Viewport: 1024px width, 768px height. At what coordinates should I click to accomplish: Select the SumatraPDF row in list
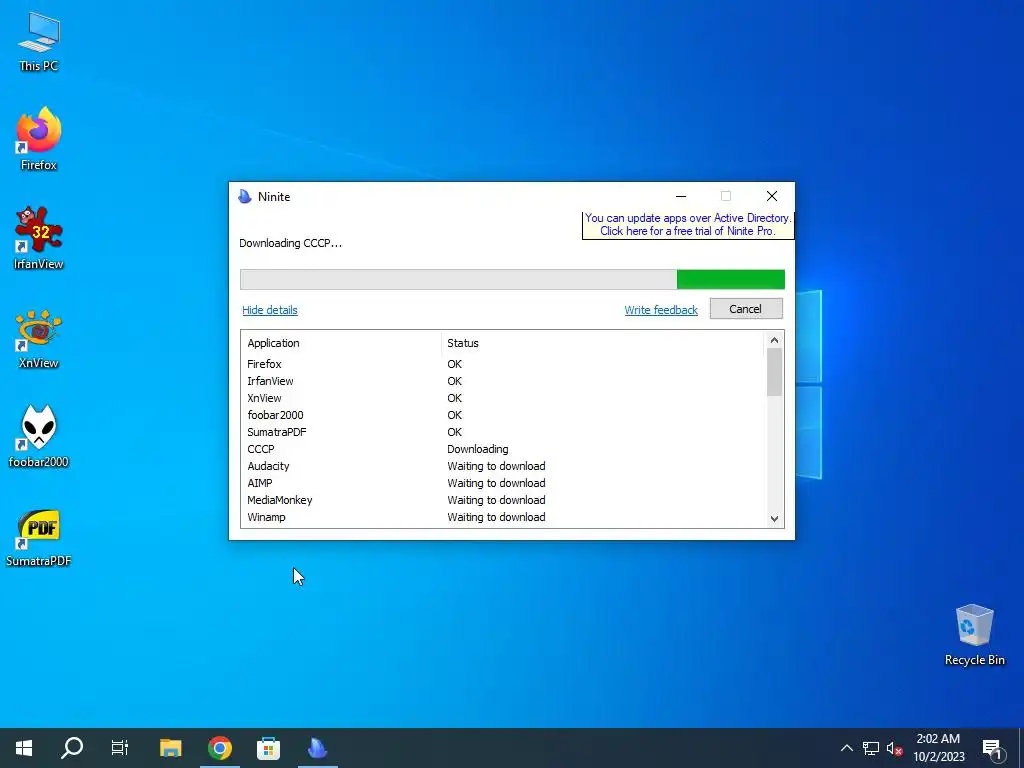[503, 432]
